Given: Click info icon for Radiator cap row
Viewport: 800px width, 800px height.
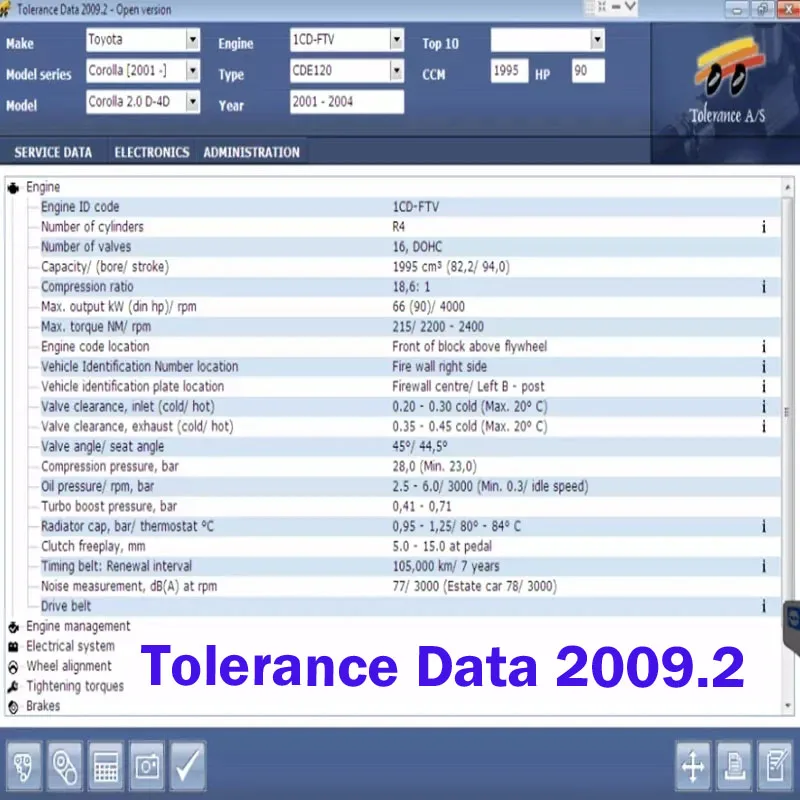Looking at the screenshot, I should click(x=764, y=527).
